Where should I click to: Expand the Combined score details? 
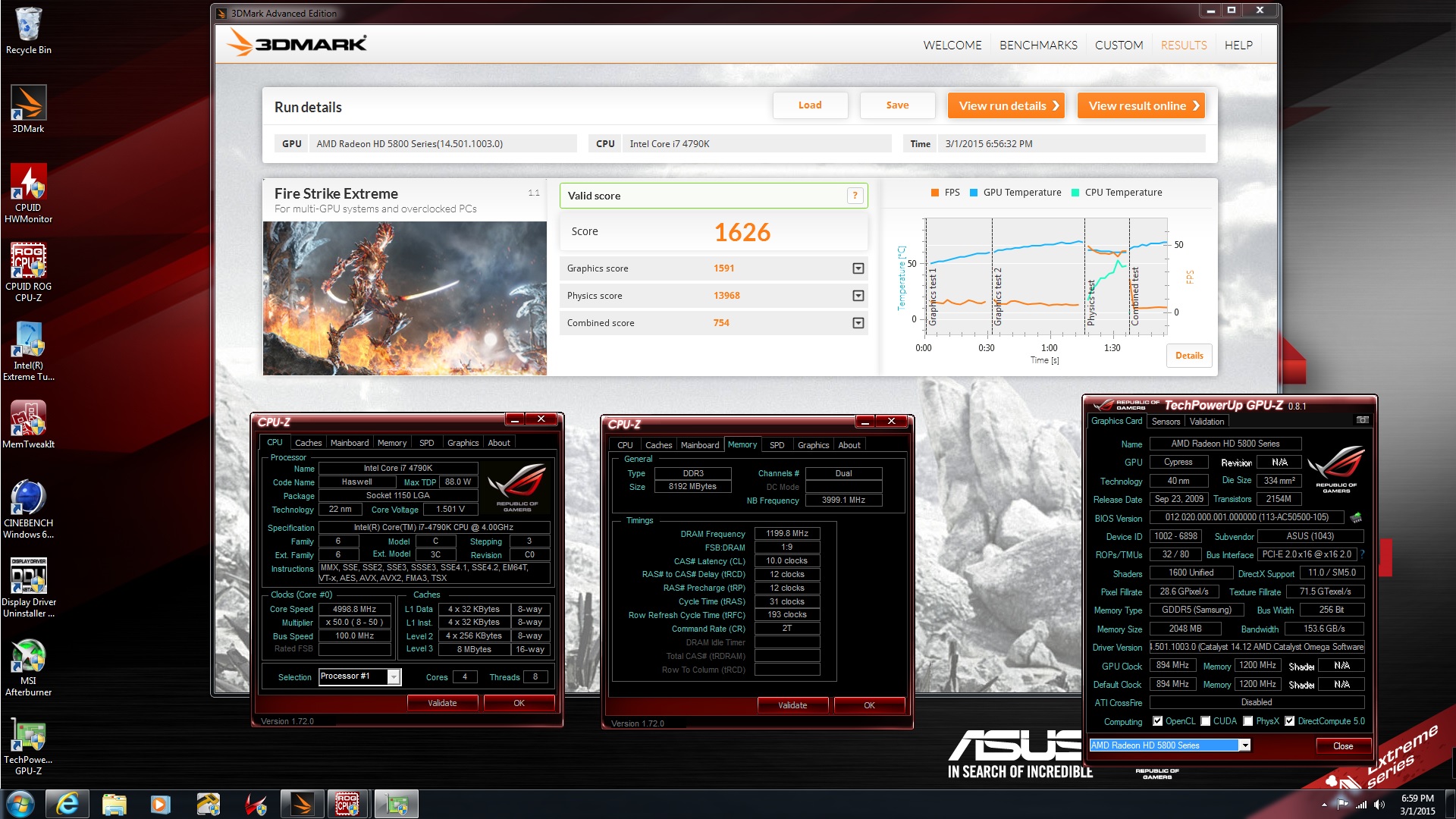click(x=858, y=323)
